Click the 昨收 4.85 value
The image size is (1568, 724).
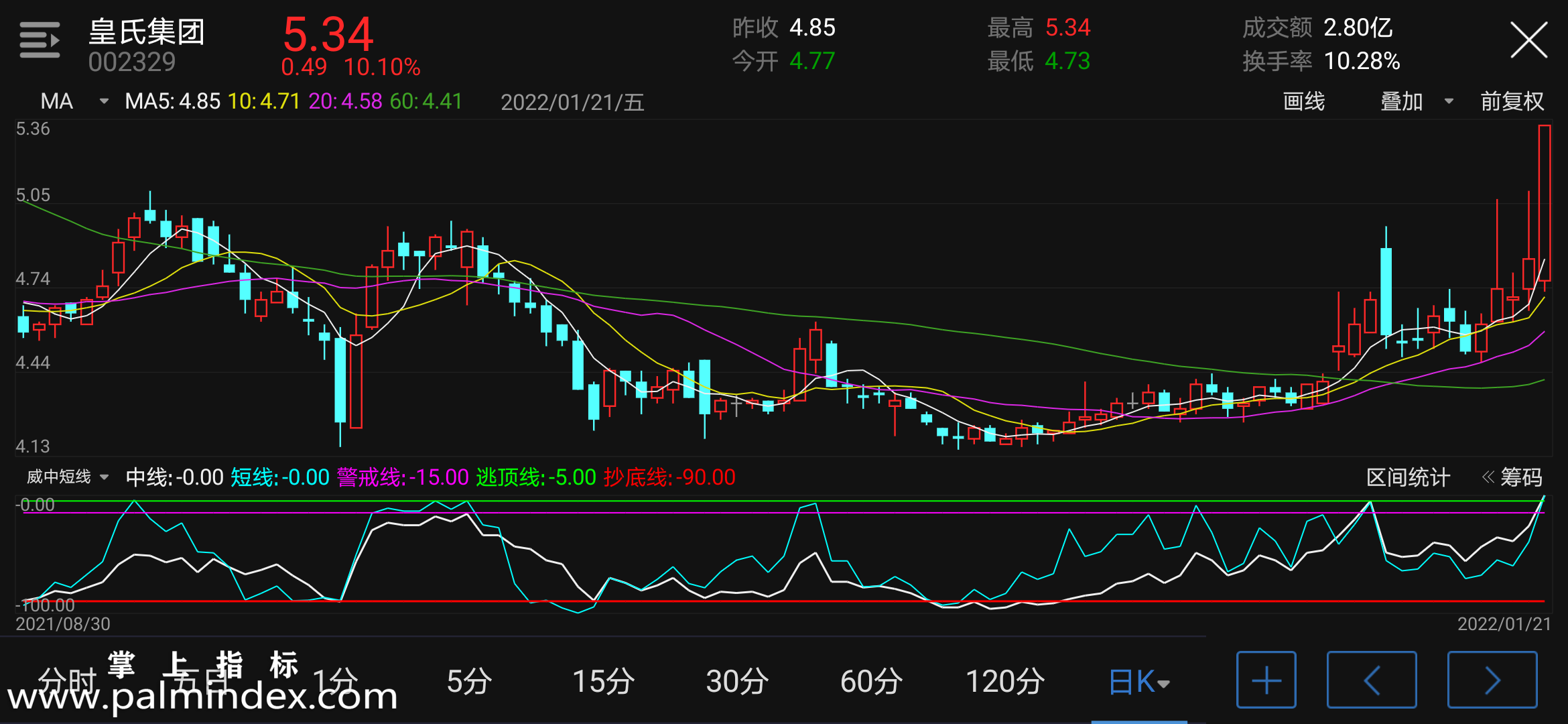click(812, 27)
